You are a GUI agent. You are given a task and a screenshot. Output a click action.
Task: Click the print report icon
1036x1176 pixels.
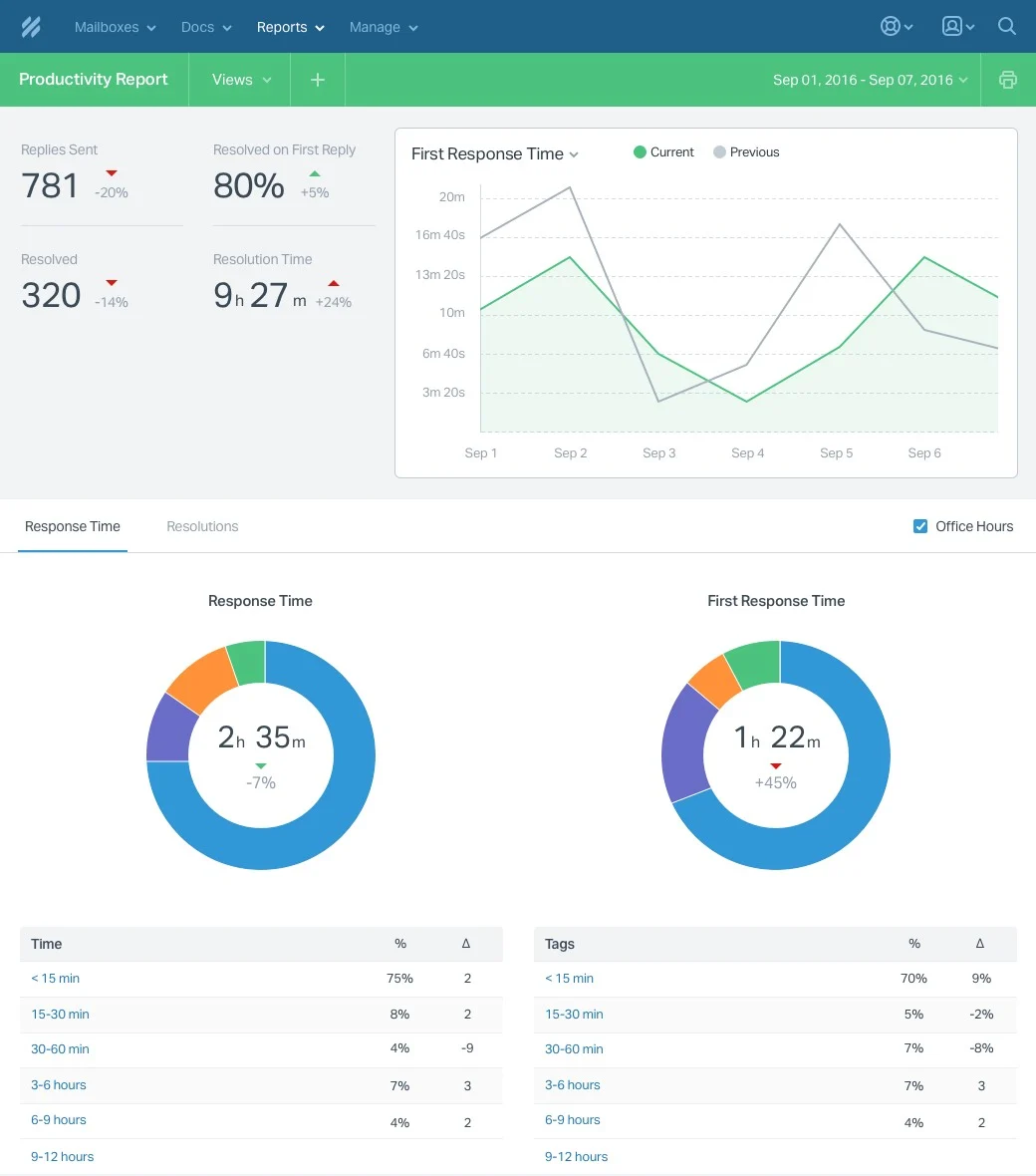point(1008,80)
